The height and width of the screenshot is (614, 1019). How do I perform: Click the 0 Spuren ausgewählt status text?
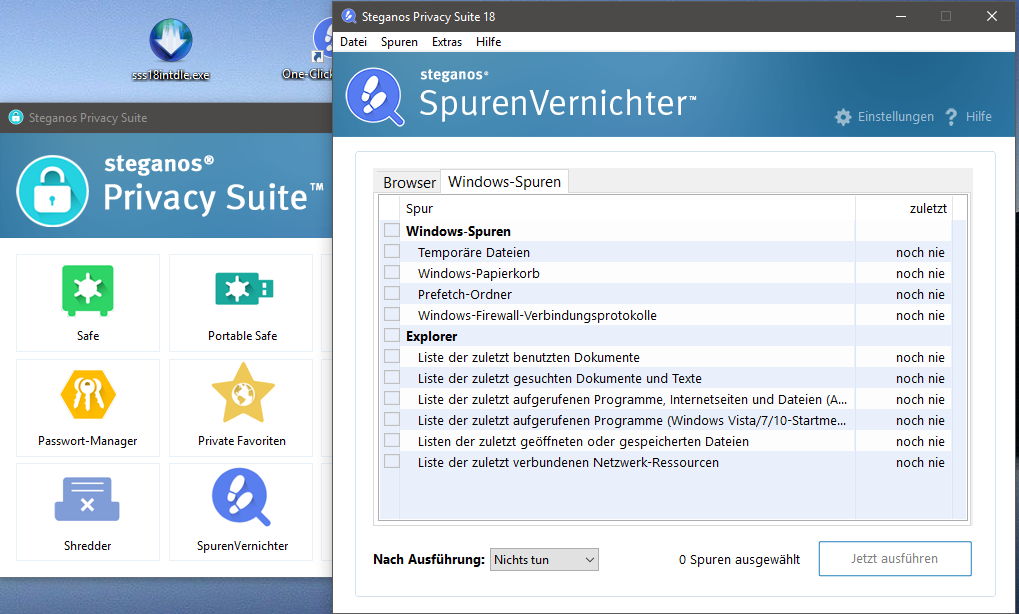pyautogui.click(x=740, y=559)
